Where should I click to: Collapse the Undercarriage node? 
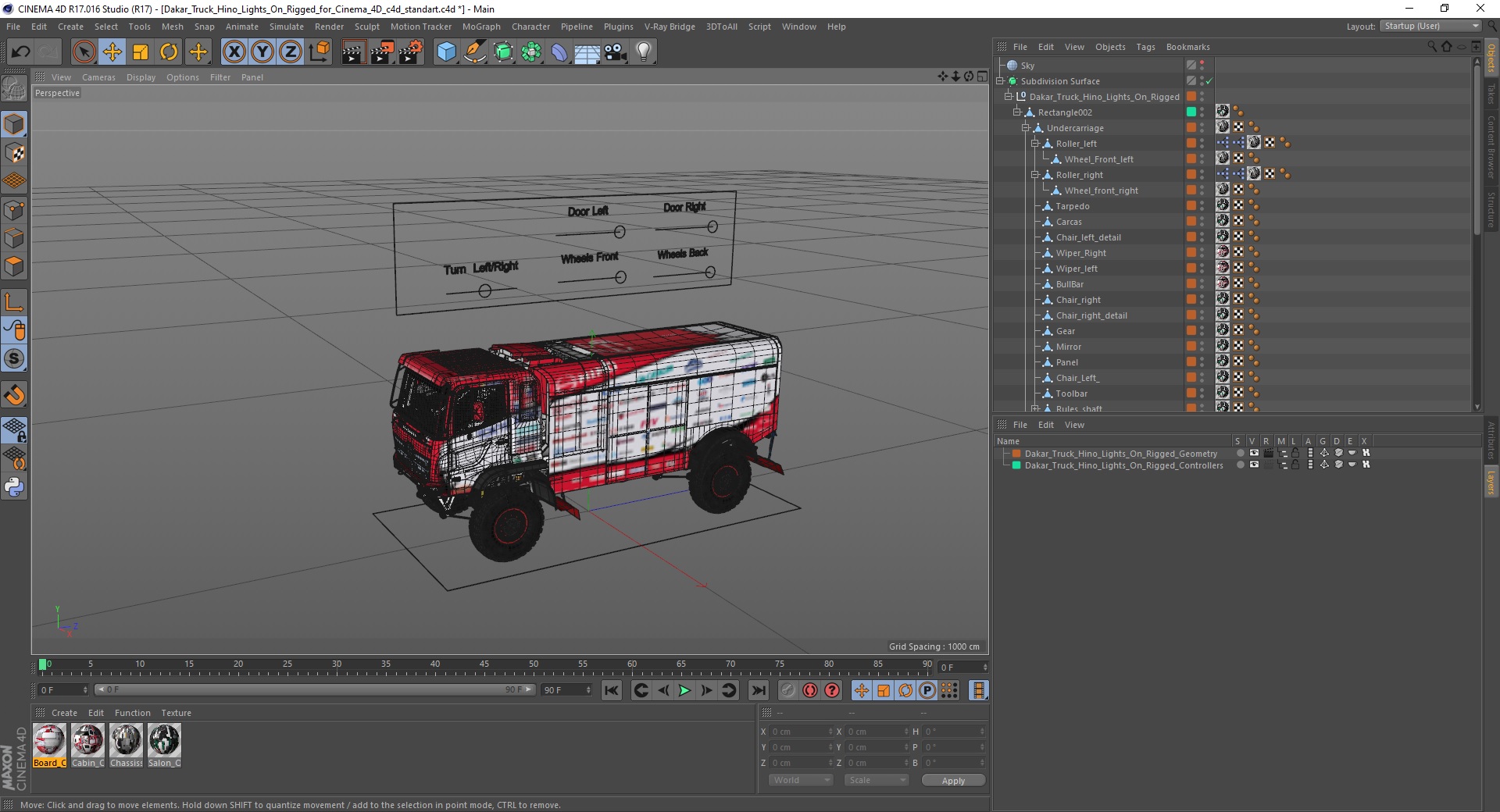click(1025, 127)
